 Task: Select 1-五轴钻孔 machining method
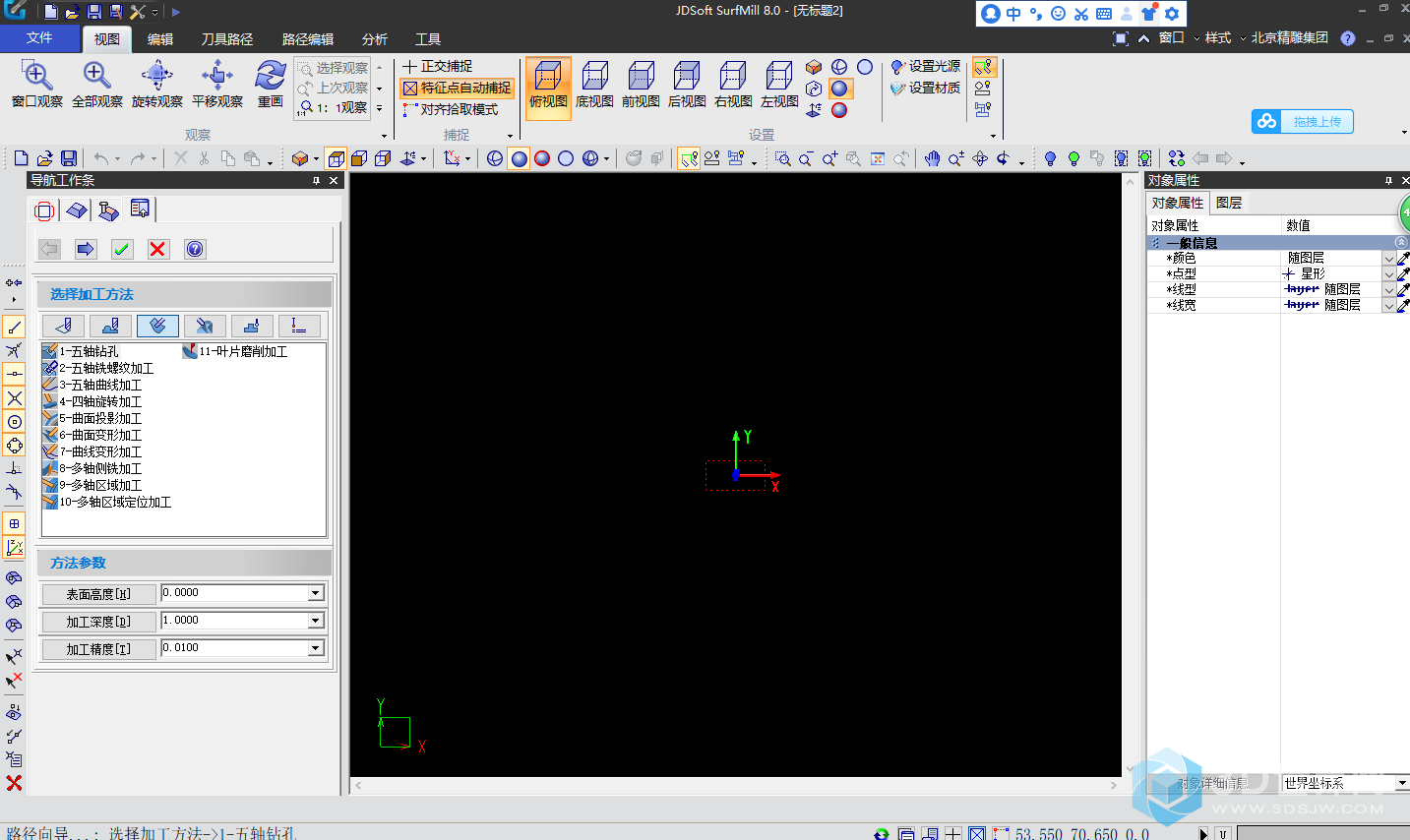pyautogui.click(x=81, y=351)
